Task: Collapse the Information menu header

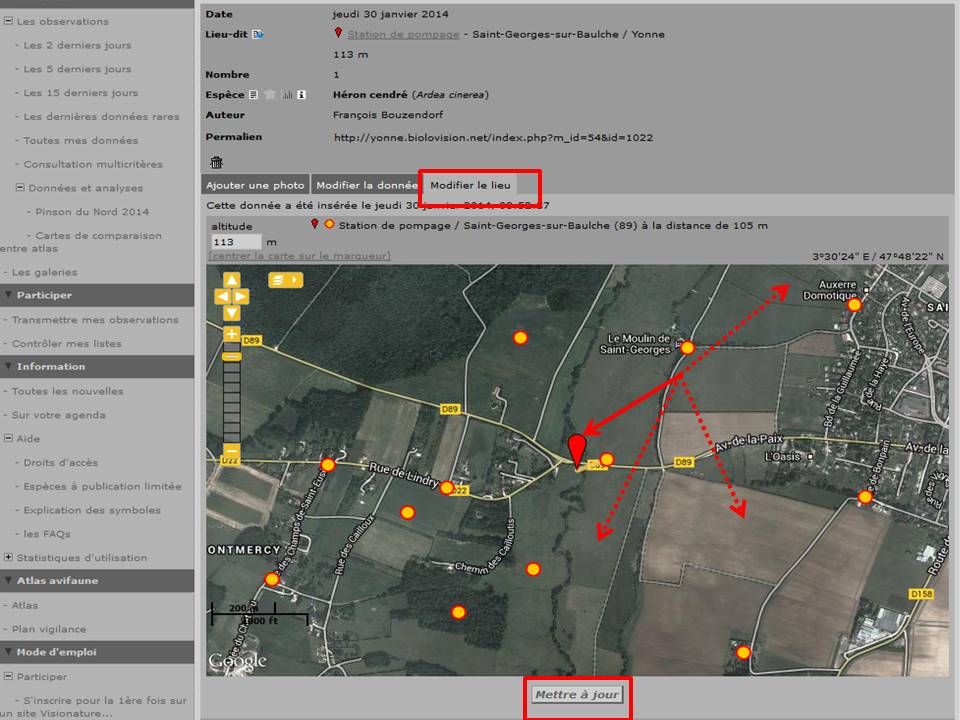Action: pos(97,367)
